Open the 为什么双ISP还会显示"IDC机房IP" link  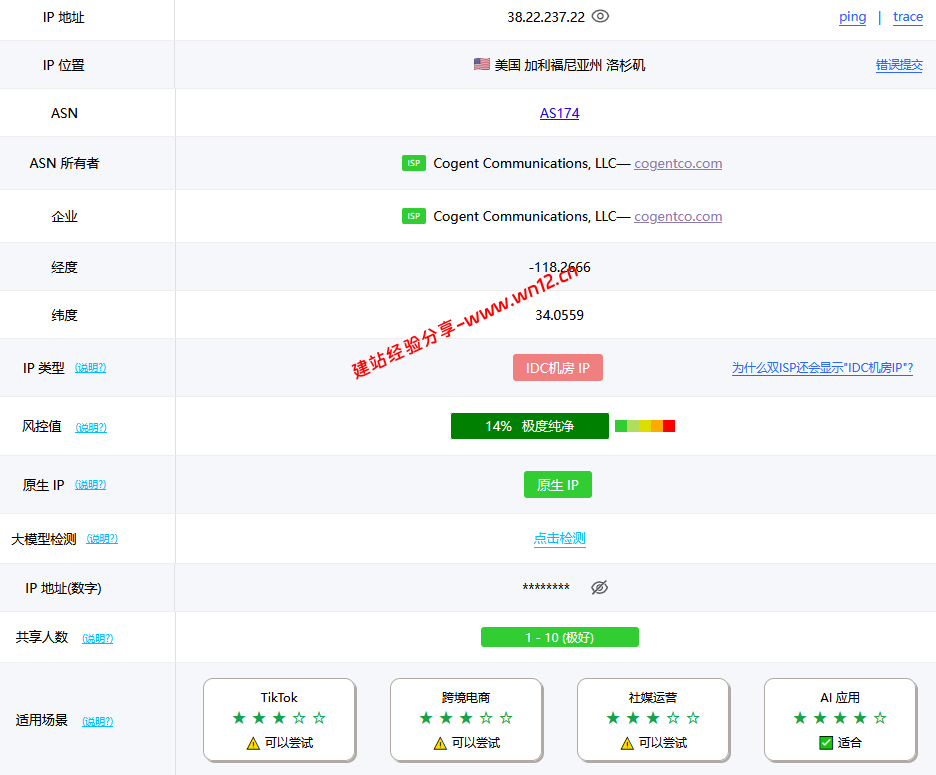coord(823,368)
